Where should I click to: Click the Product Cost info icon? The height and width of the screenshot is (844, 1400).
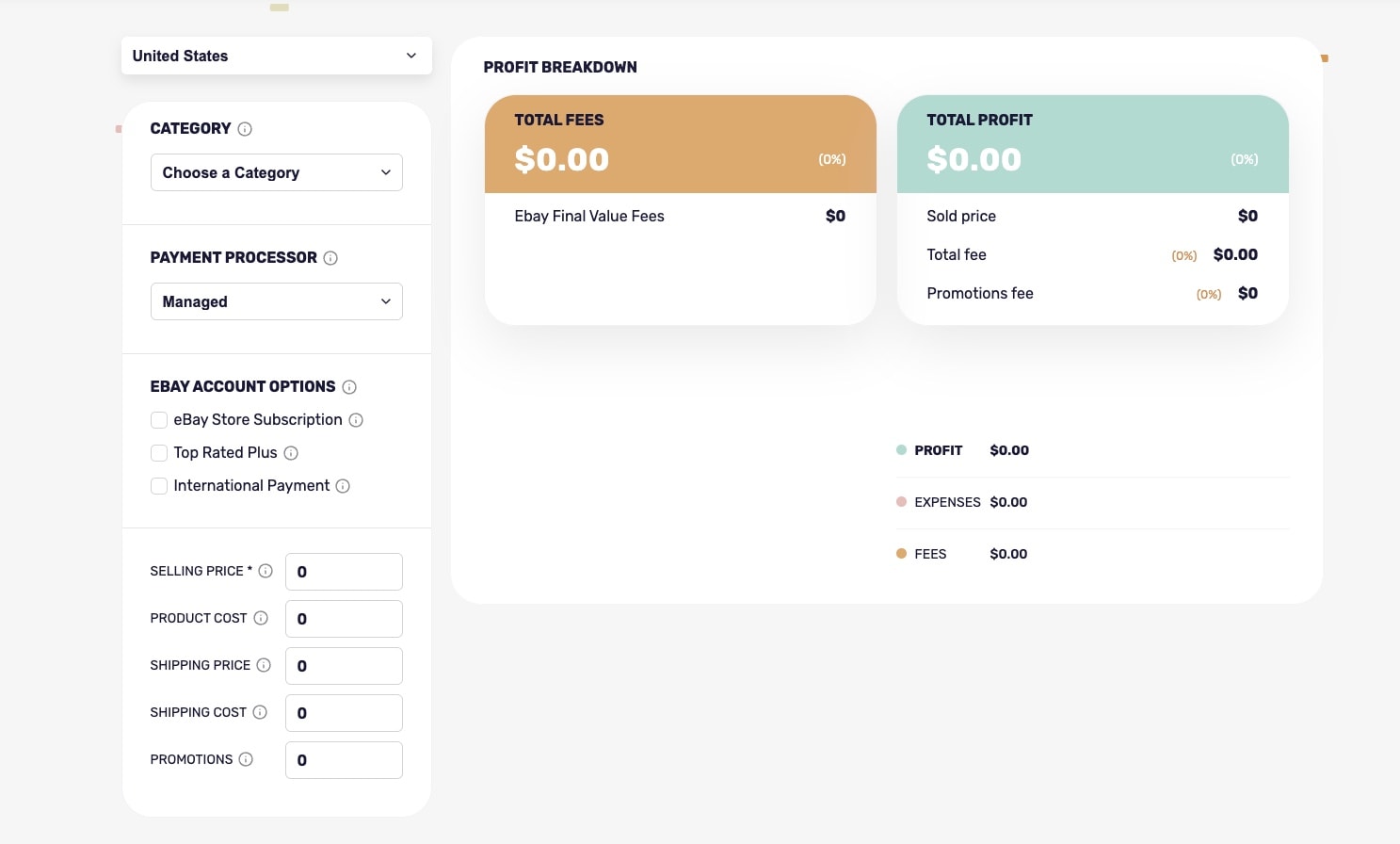[260, 618]
